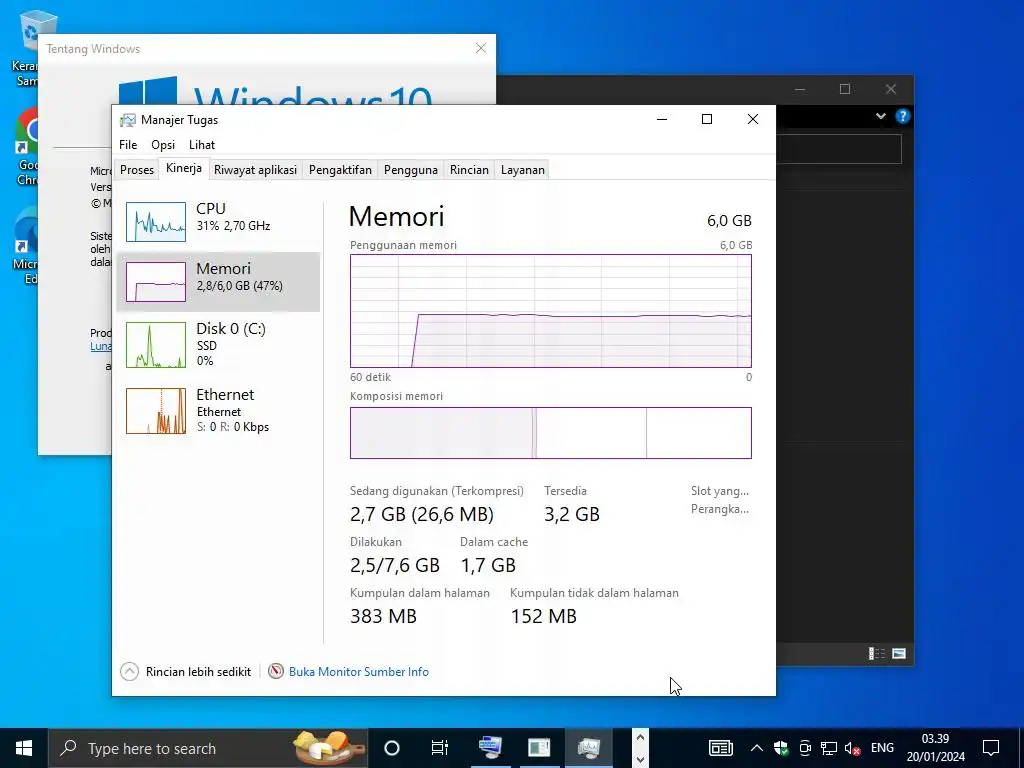The image size is (1024, 768).
Task: Switch to the Rincian tab
Action: pyautogui.click(x=469, y=170)
